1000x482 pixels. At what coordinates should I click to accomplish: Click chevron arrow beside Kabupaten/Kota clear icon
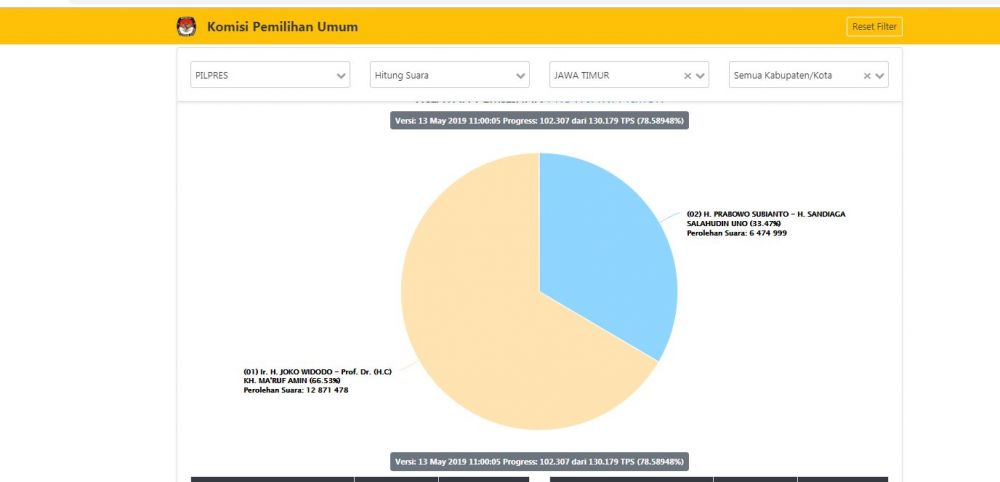[x=880, y=75]
